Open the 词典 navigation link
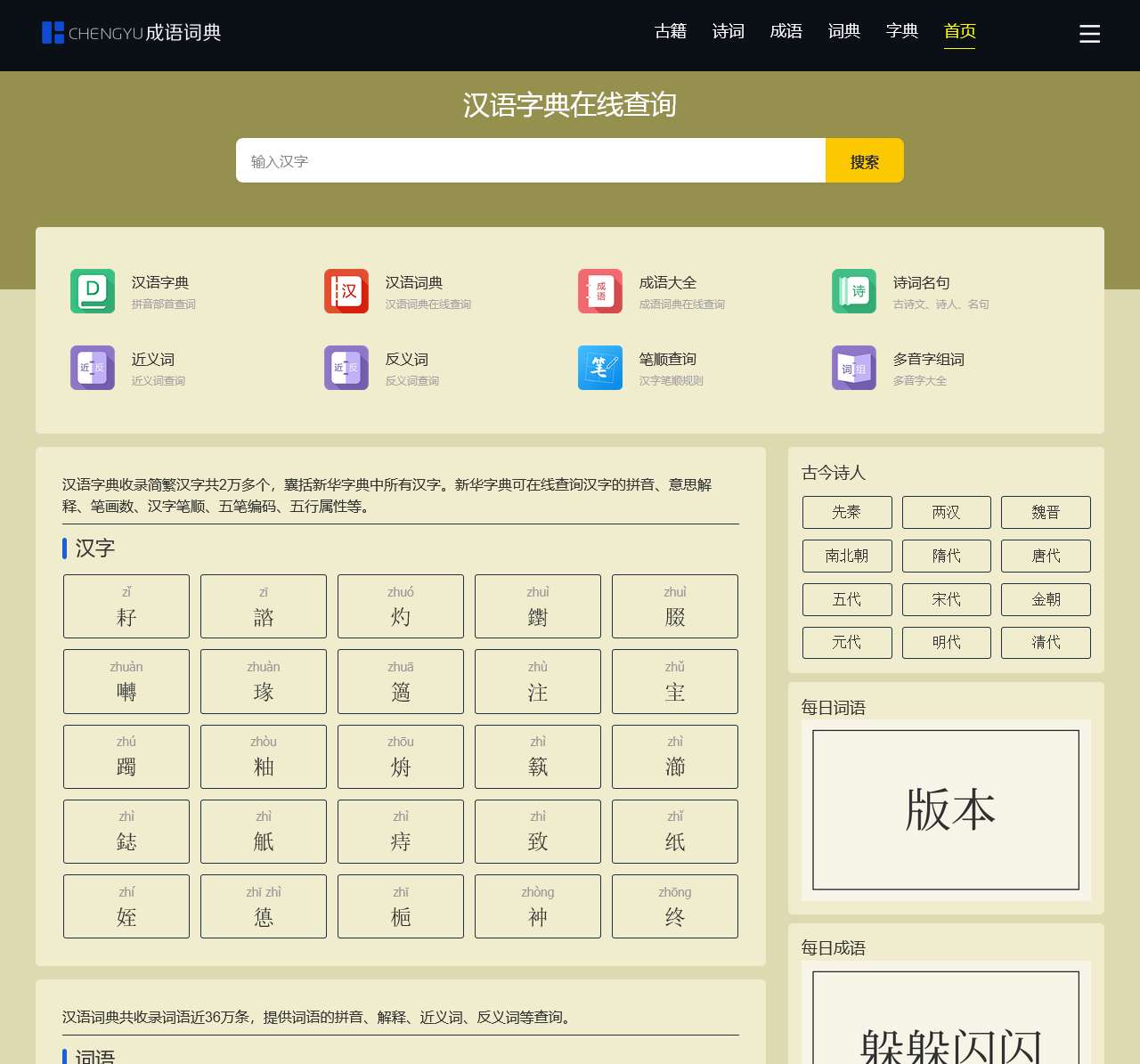 [844, 31]
